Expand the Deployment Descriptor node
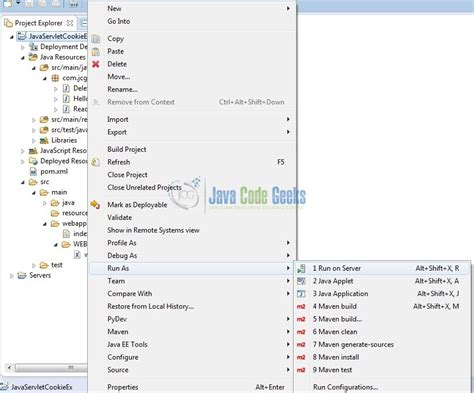Screen dimensions: 474x393 point(23,47)
